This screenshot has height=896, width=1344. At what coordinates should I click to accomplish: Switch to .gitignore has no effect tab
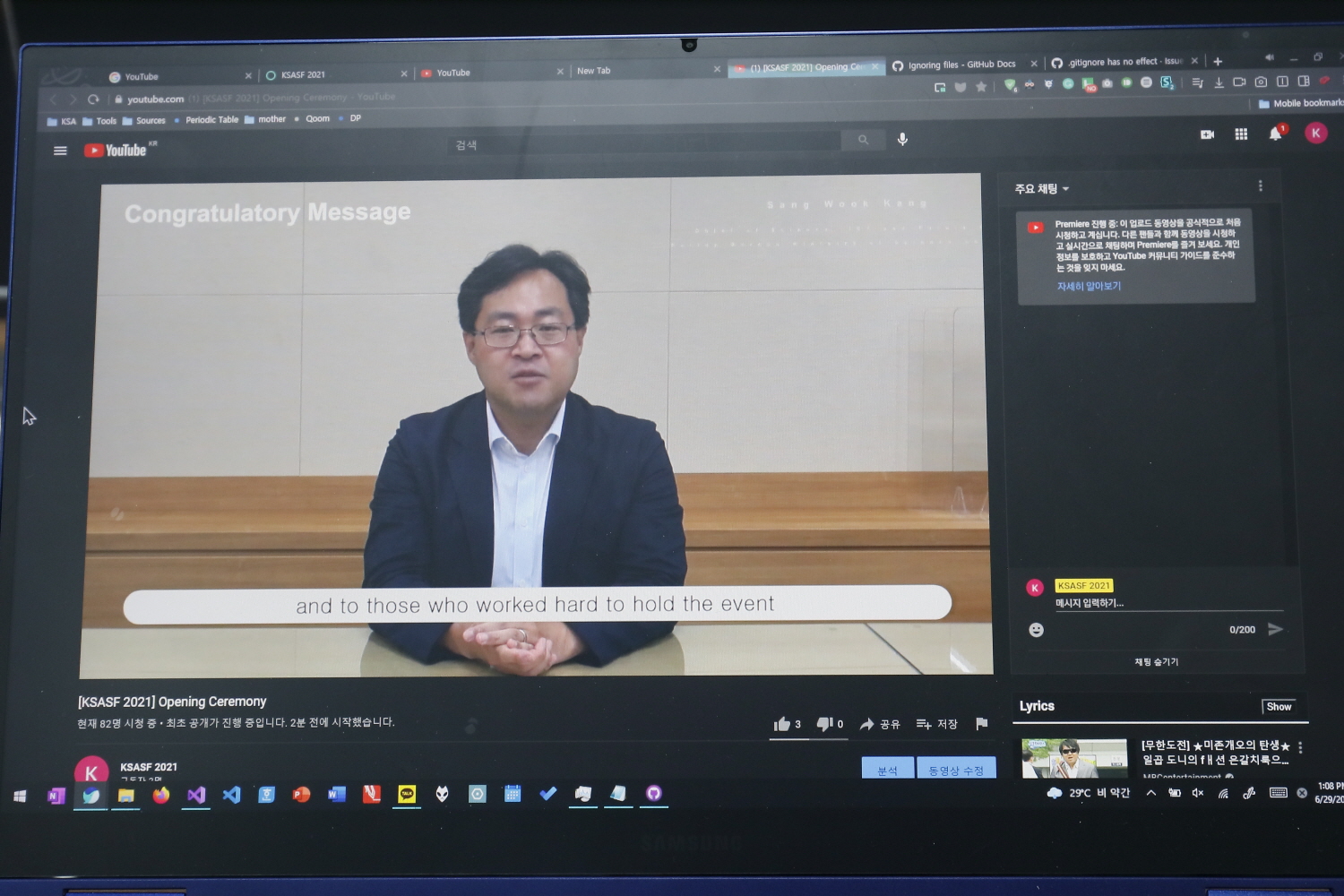(x=1124, y=62)
